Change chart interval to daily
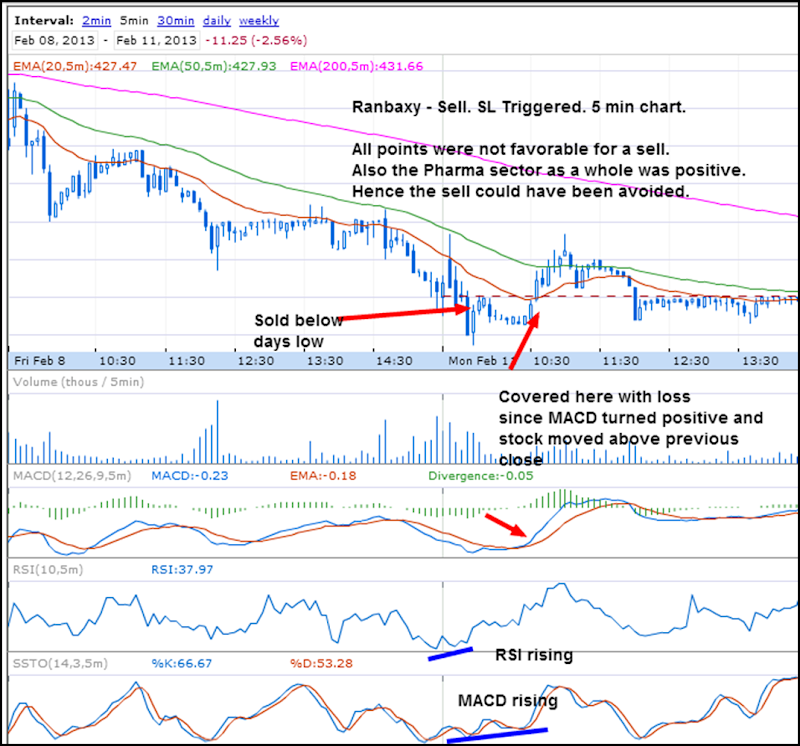Image resolution: width=800 pixels, height=746 pixels. pos(217,20)
